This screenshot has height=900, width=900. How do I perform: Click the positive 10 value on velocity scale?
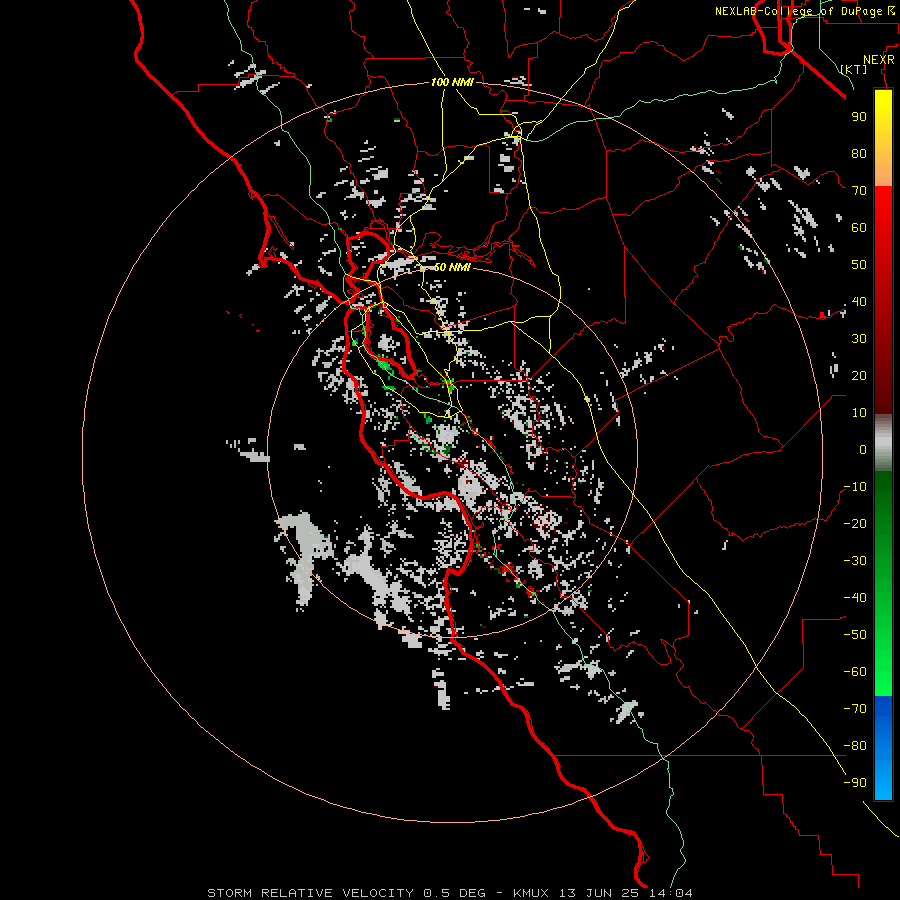(859, 413)
